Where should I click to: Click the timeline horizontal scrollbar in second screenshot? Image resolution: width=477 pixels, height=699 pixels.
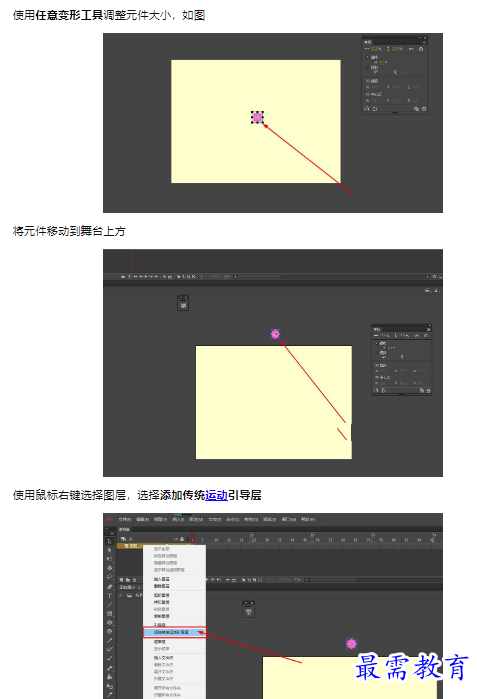pyautogui.click(x=259, y=277)
